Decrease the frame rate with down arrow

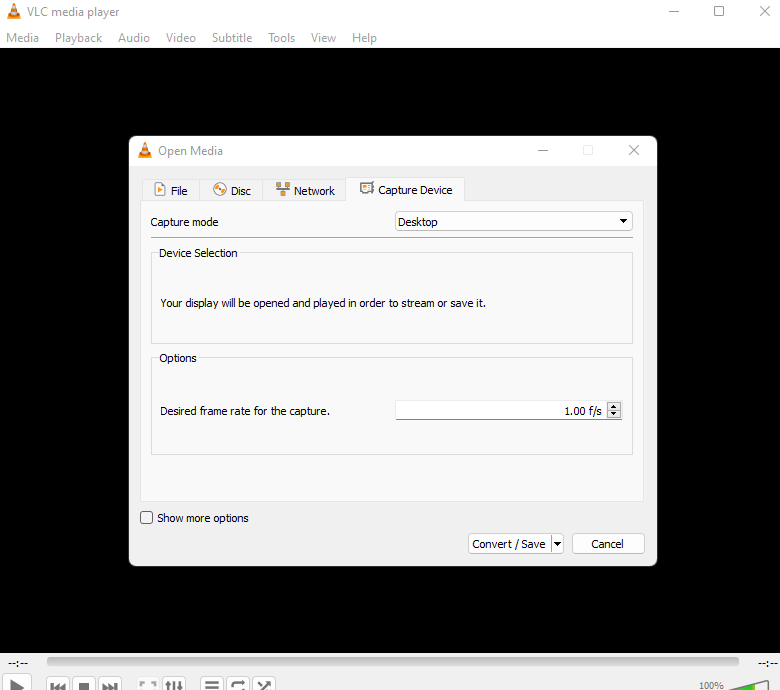(614, 414)
